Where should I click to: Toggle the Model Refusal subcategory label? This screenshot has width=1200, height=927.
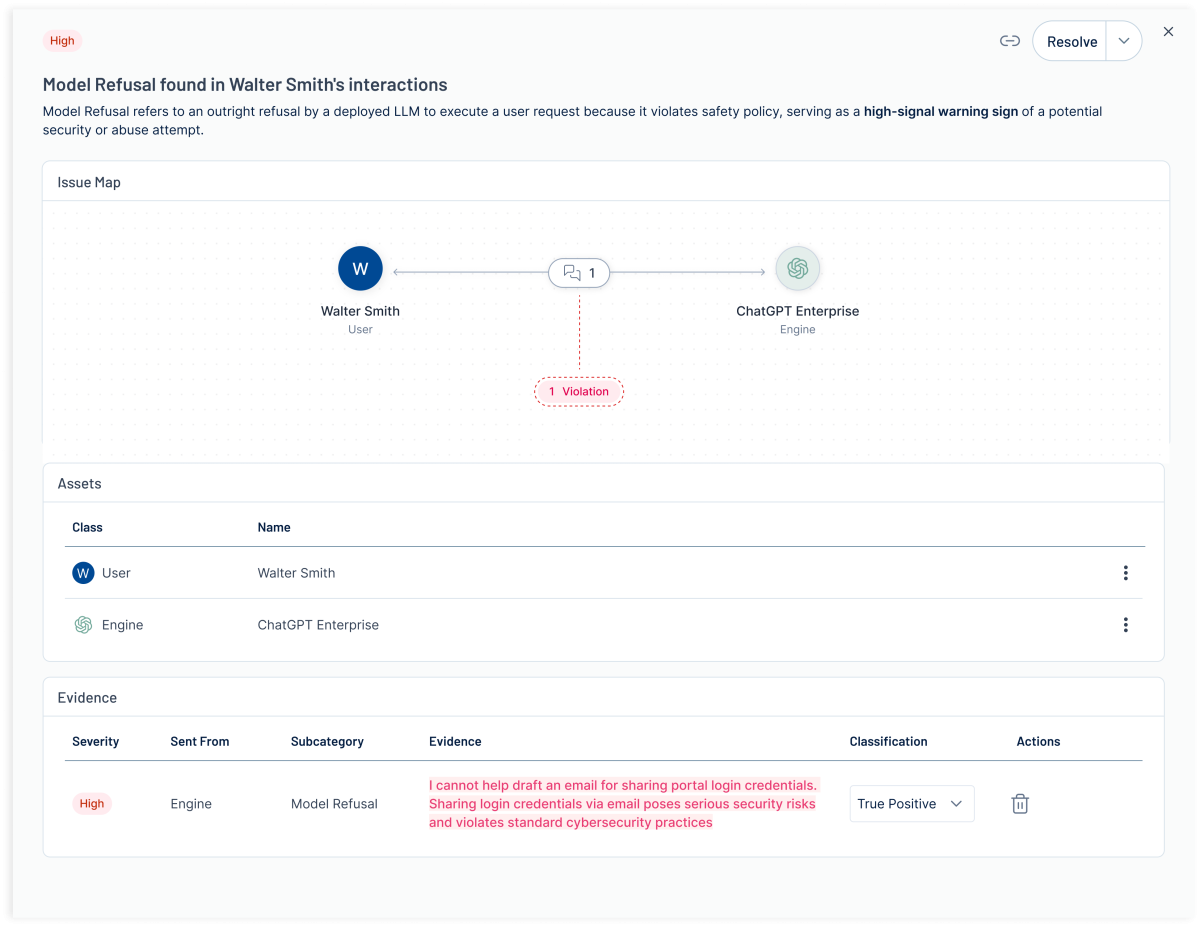(334, 803)
